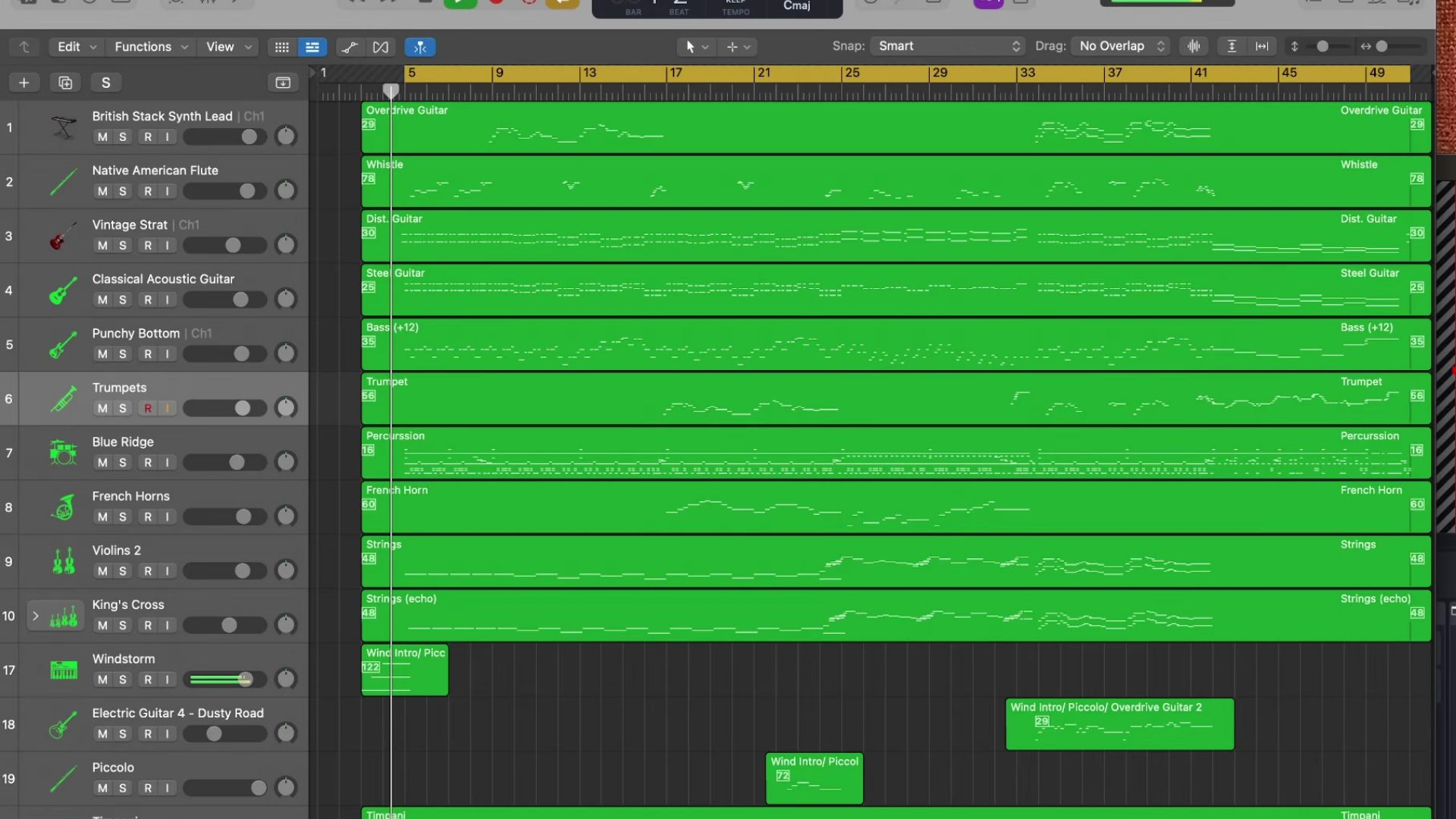Open the pointer tool dropdown

(697, 47)
